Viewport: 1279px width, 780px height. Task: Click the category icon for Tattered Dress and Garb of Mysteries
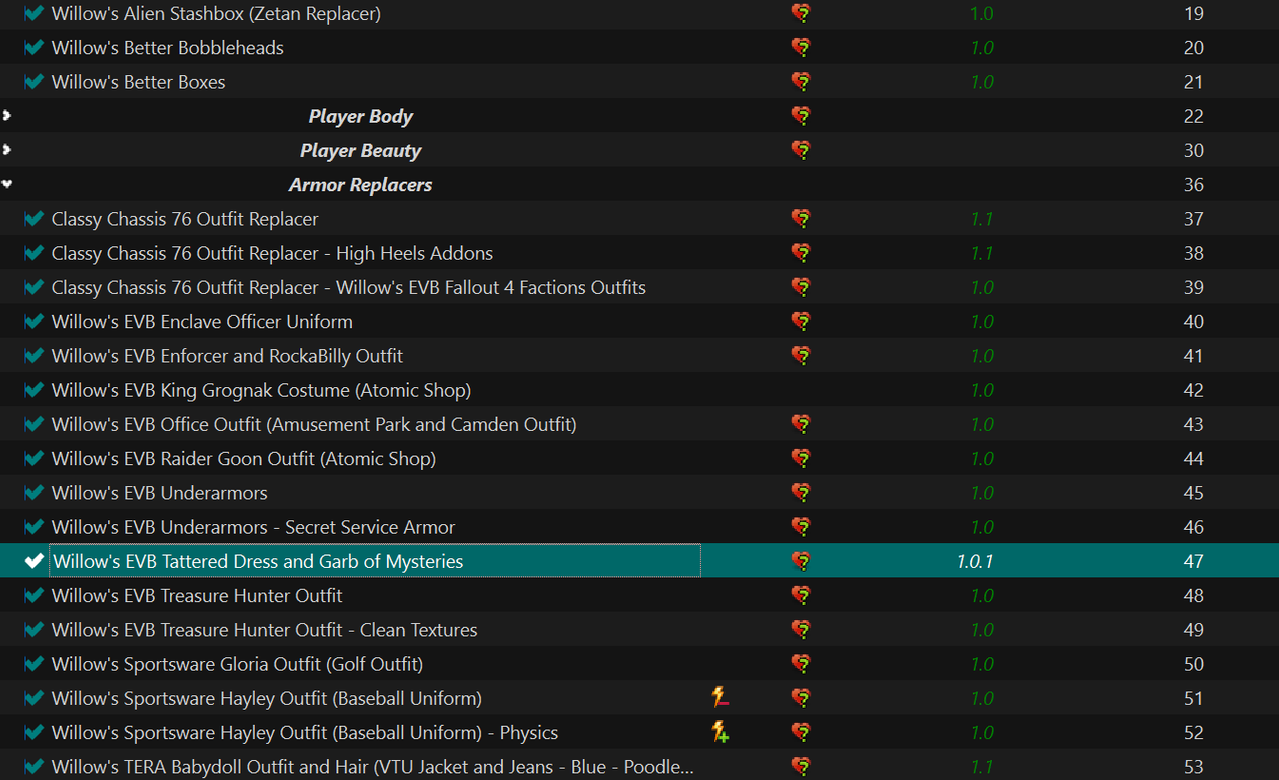(x=801, y=561)
